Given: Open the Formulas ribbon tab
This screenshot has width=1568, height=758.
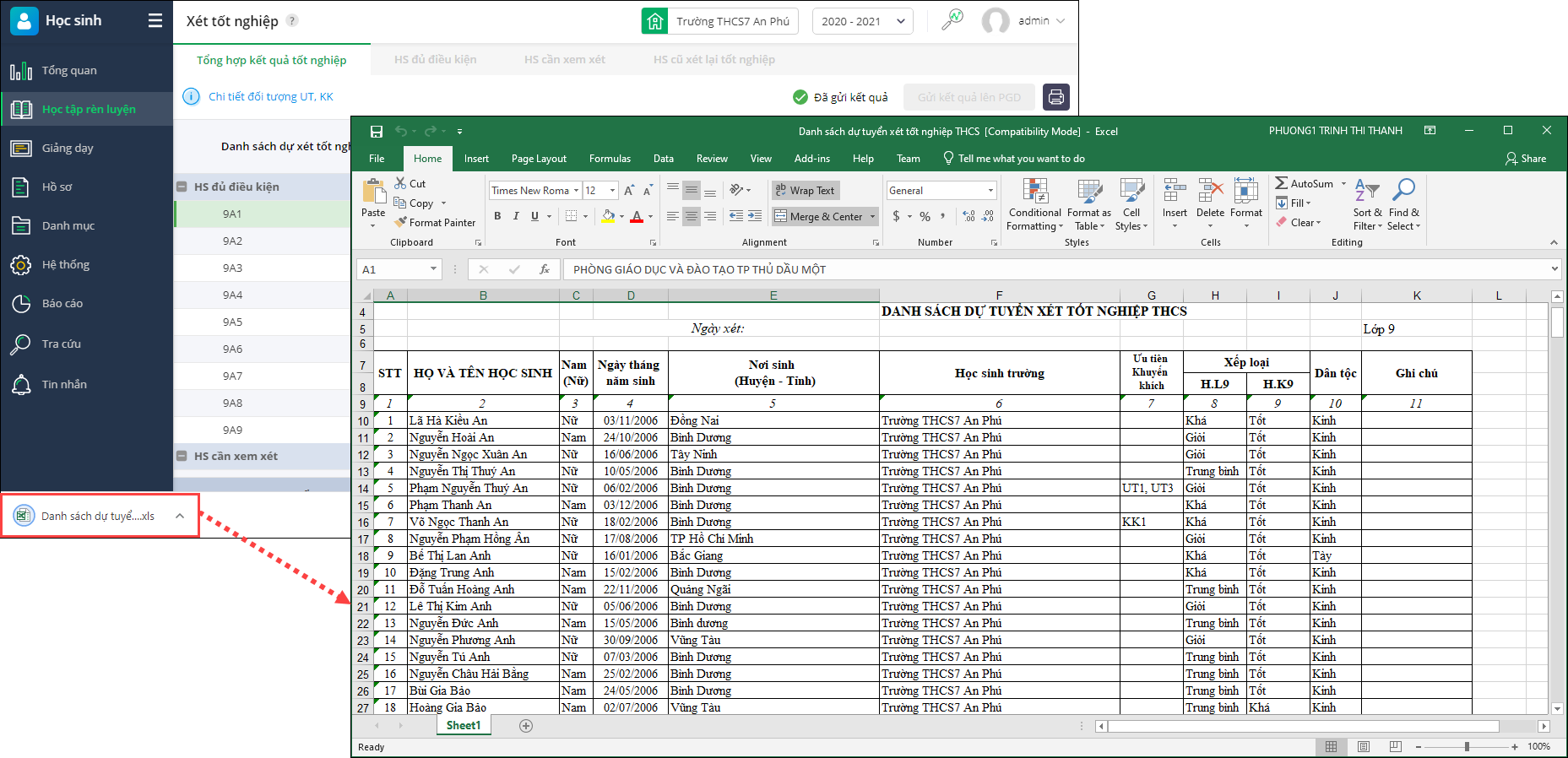Looking at the screenshot, I should coord(610,159).
